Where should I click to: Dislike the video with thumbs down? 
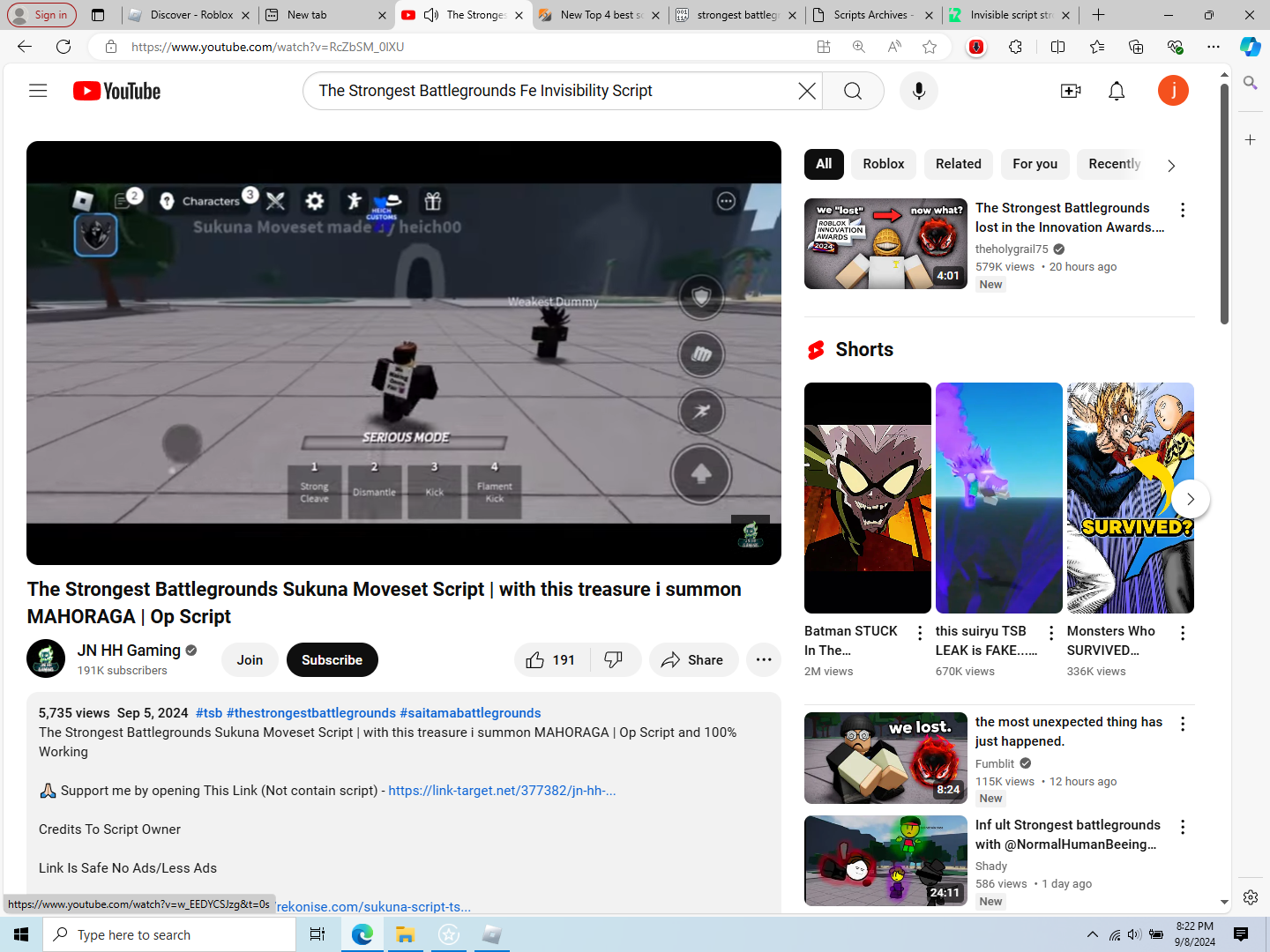pyautogui.click(x=615, y=660)
